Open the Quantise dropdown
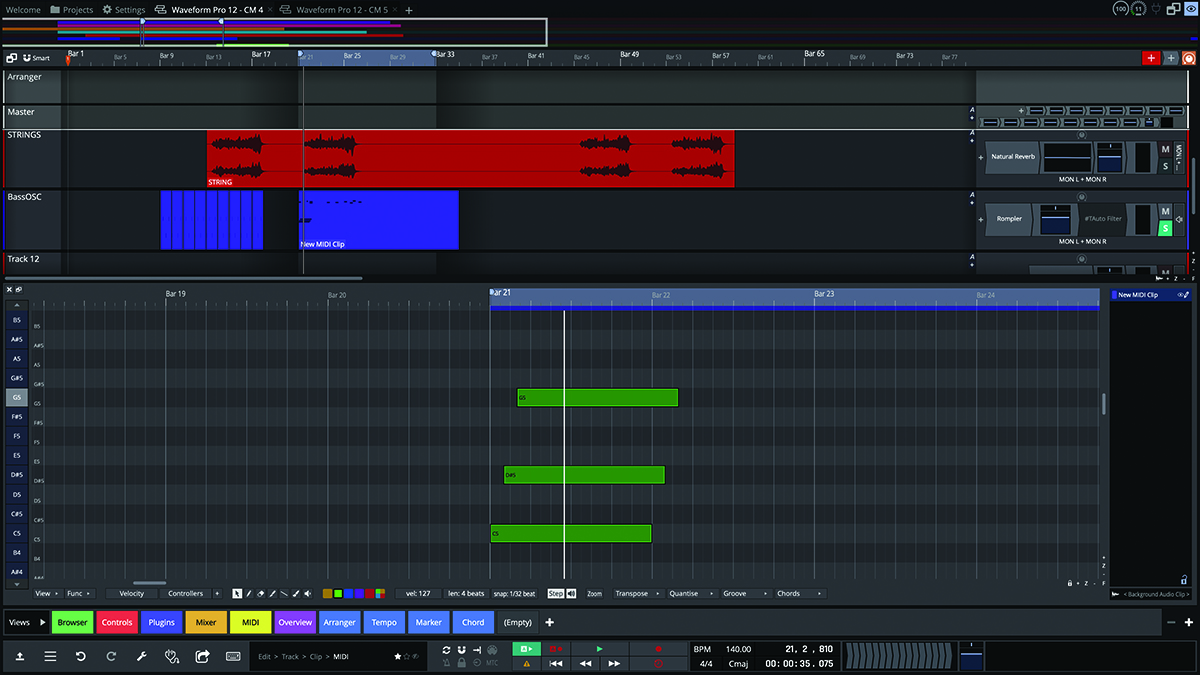 [691, 594]
